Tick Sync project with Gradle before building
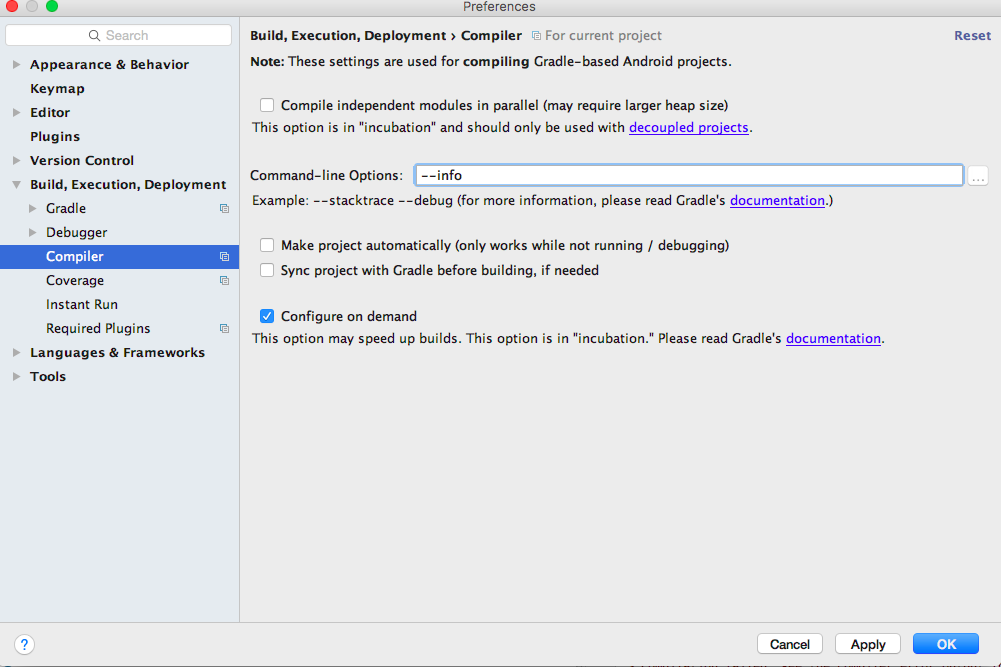1001x667 pixels. tap(267, 271)
